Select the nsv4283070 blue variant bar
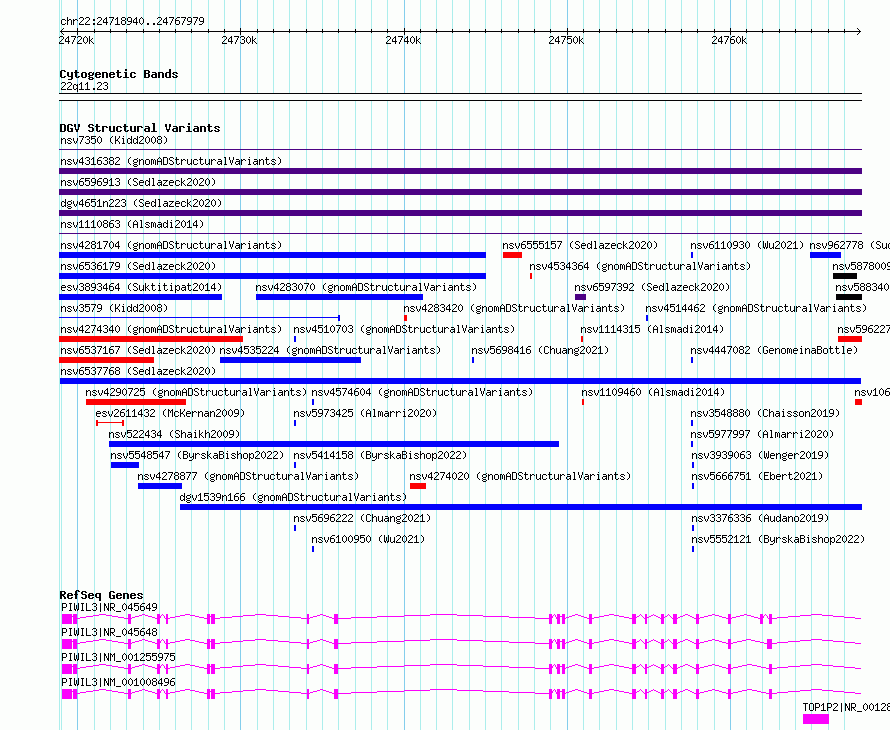The image size is (890, 730). point(339,297)
